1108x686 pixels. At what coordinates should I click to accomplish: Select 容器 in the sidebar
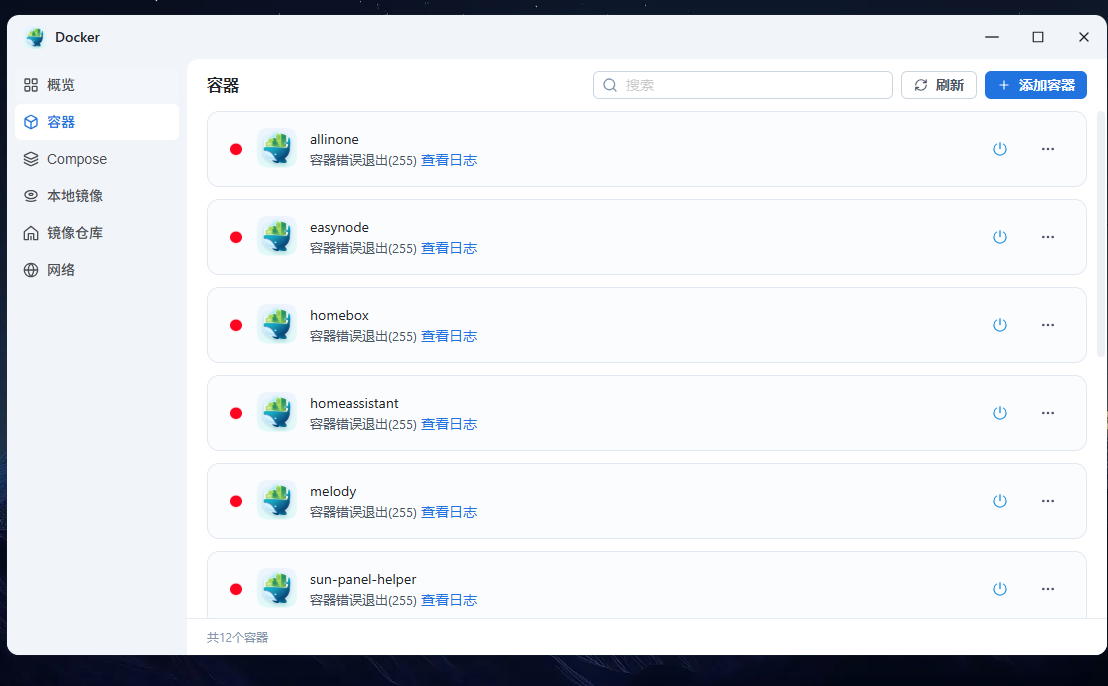coord(97,122)
